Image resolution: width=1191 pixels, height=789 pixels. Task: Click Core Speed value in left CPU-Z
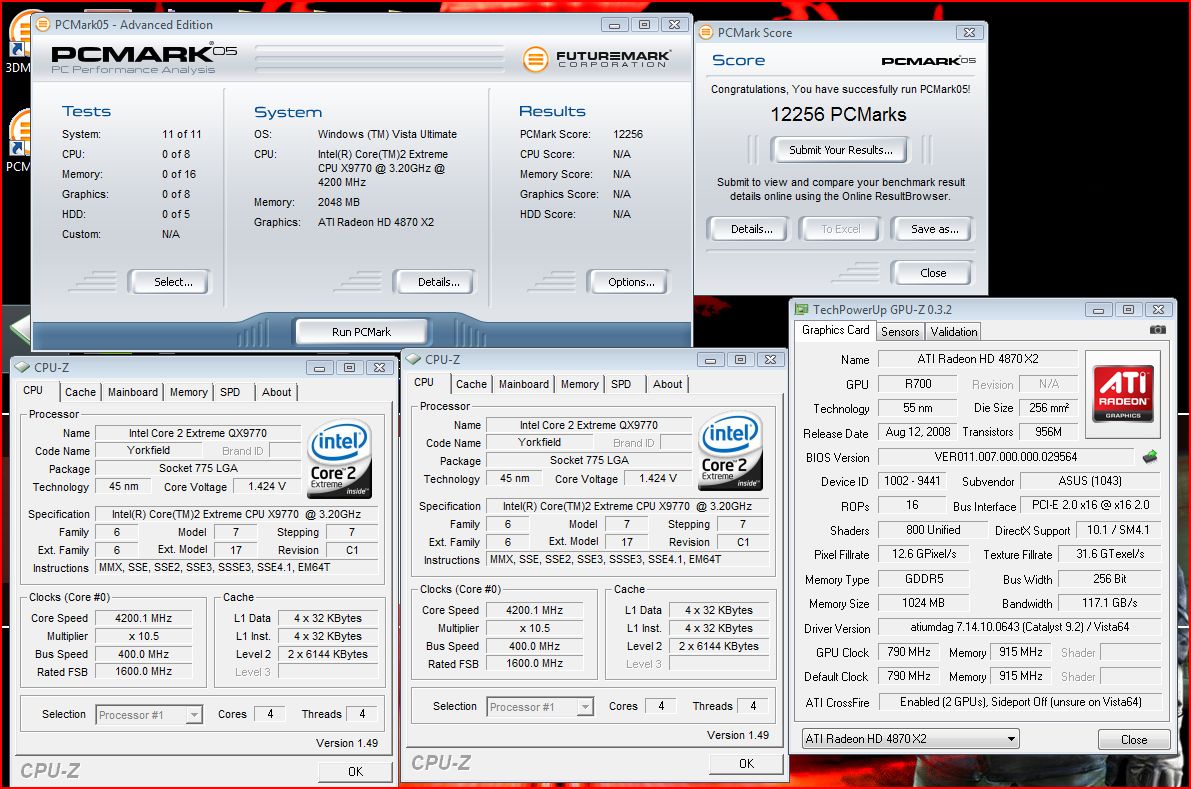point(144,618)
